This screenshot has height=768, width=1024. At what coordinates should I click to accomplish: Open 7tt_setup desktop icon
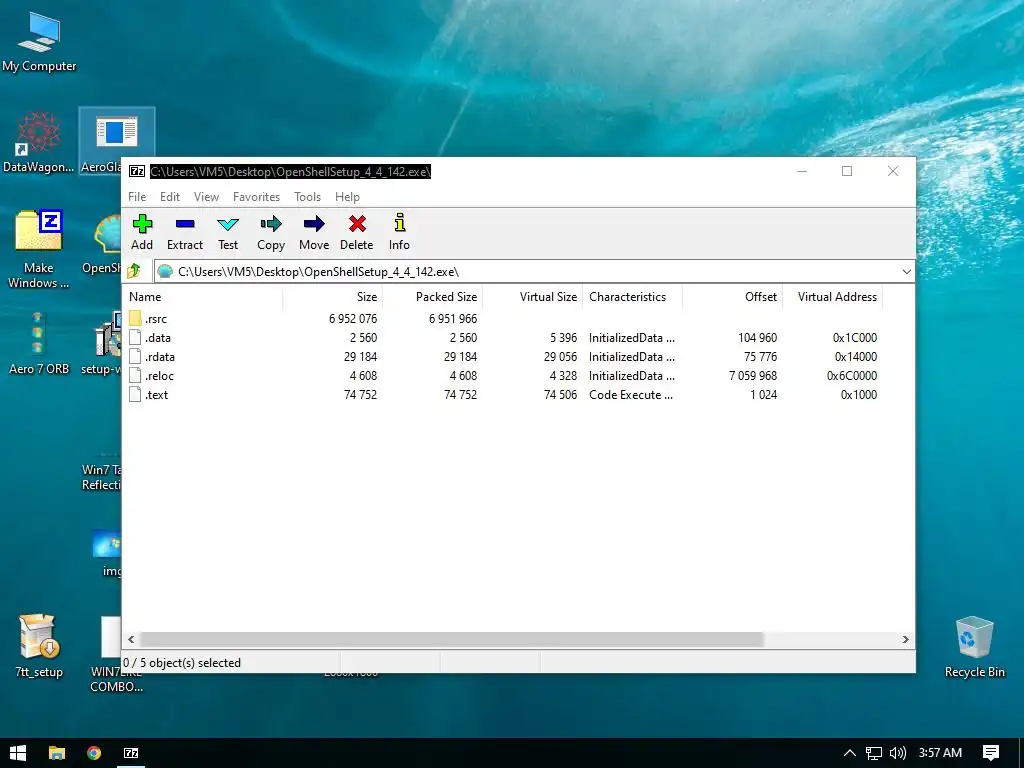pos(39,637)
